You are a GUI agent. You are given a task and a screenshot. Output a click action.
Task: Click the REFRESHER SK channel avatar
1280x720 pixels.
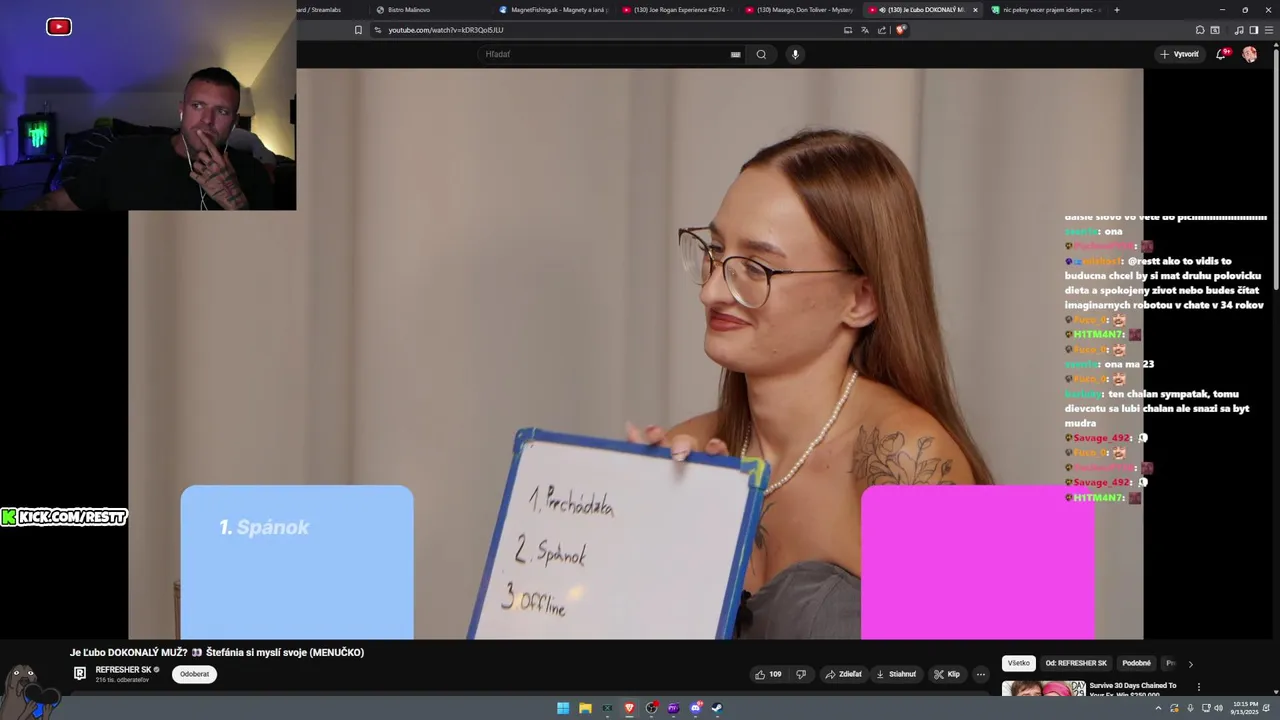pyautogui.click(x=80, y=673)
